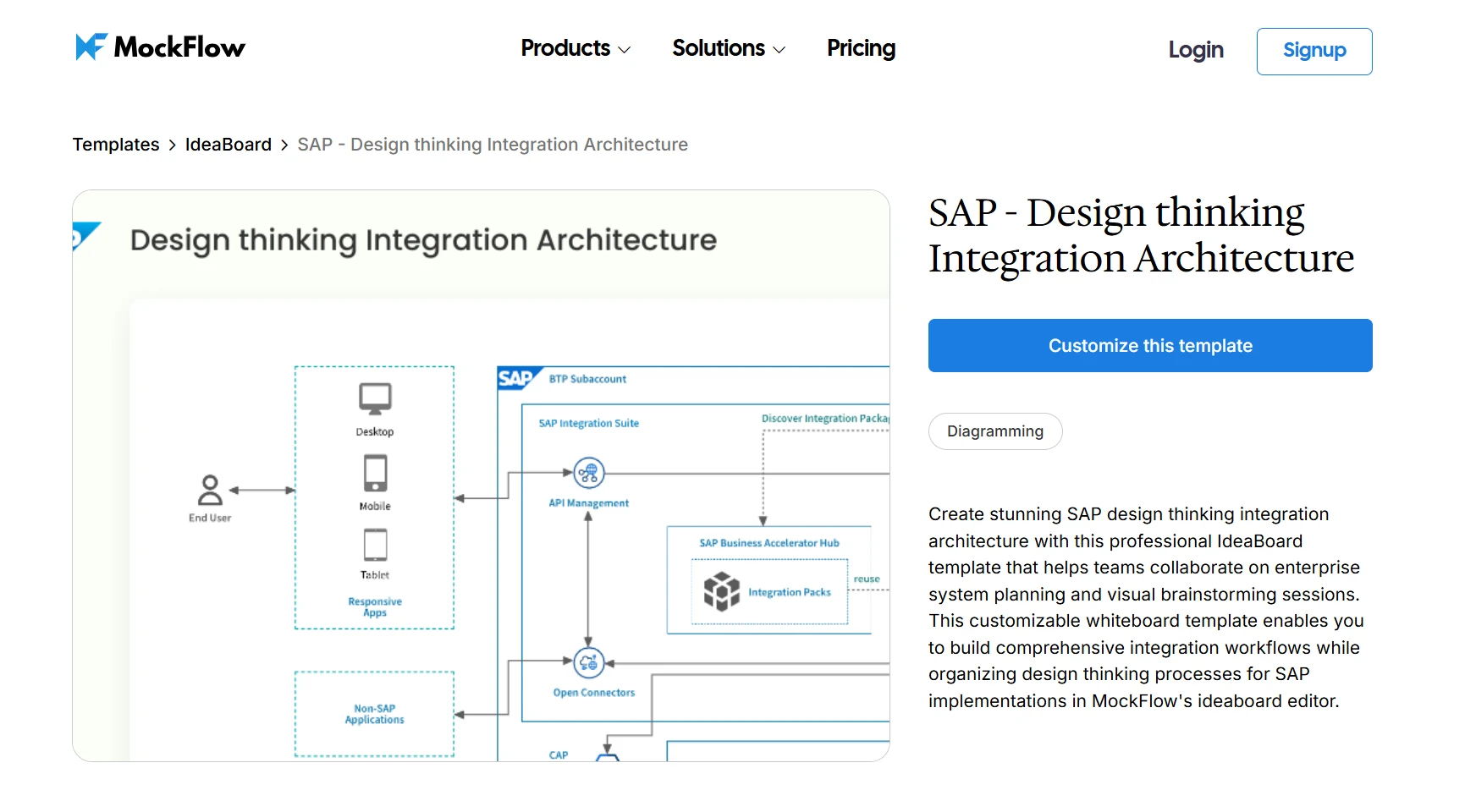Image resolution: width=1465 pixels, height=812 pixels.
Task: Click the MockFlow logo
Action: pyautogui.click(x=160, y=47)
